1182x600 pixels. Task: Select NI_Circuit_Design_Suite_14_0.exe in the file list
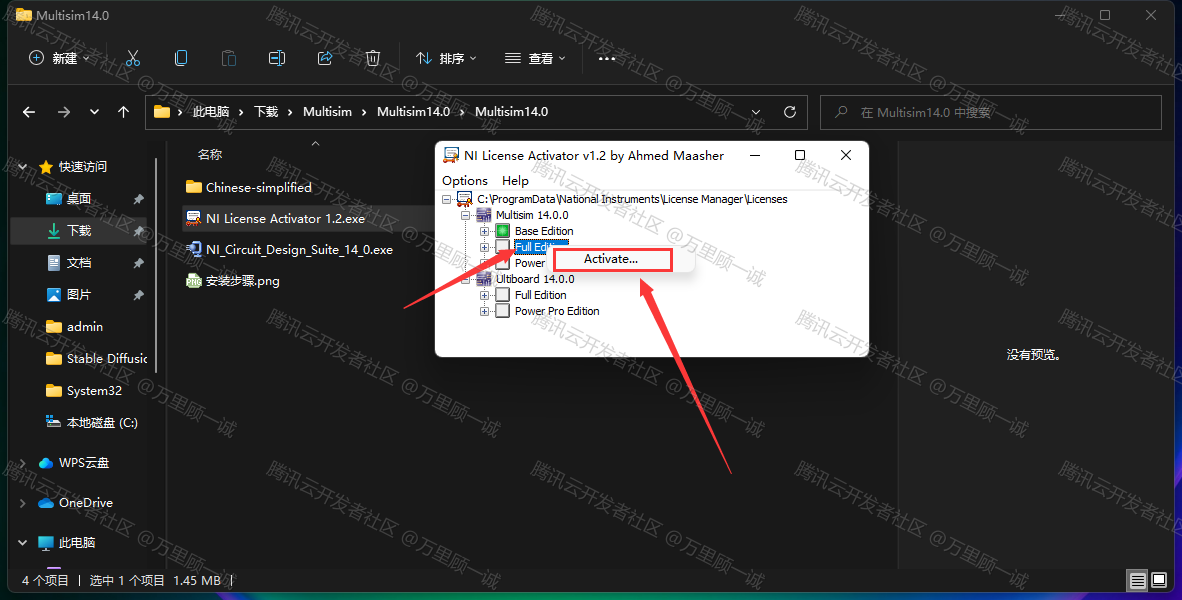click(298, 250)
